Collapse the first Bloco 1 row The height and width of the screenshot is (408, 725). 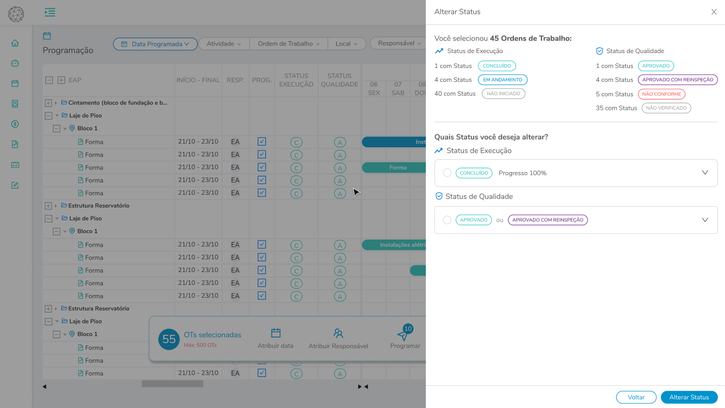pyautogui.click(x=56, y=128)
